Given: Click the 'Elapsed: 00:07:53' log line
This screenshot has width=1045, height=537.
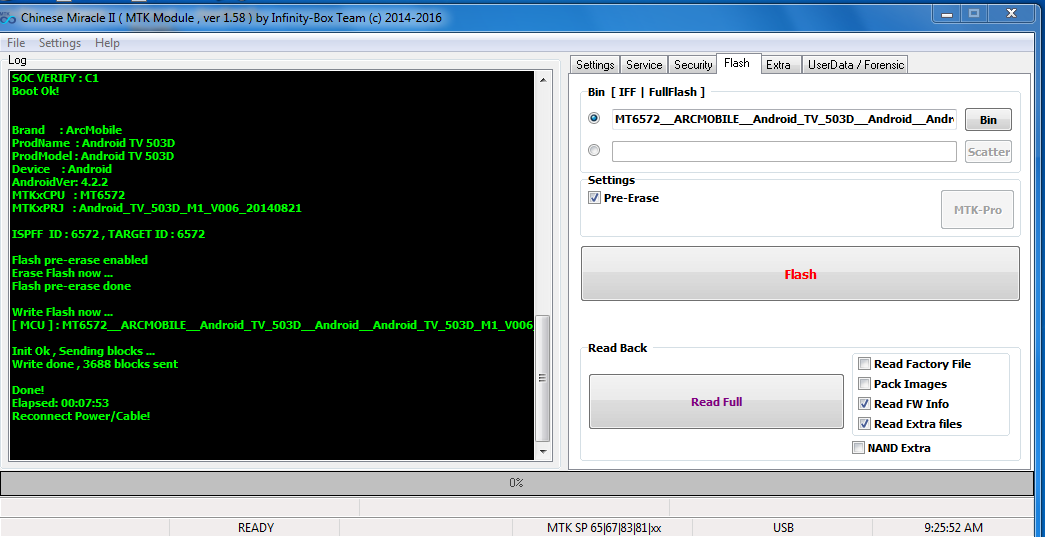Looking at the screenshot, I should click(x=60, y=403).
